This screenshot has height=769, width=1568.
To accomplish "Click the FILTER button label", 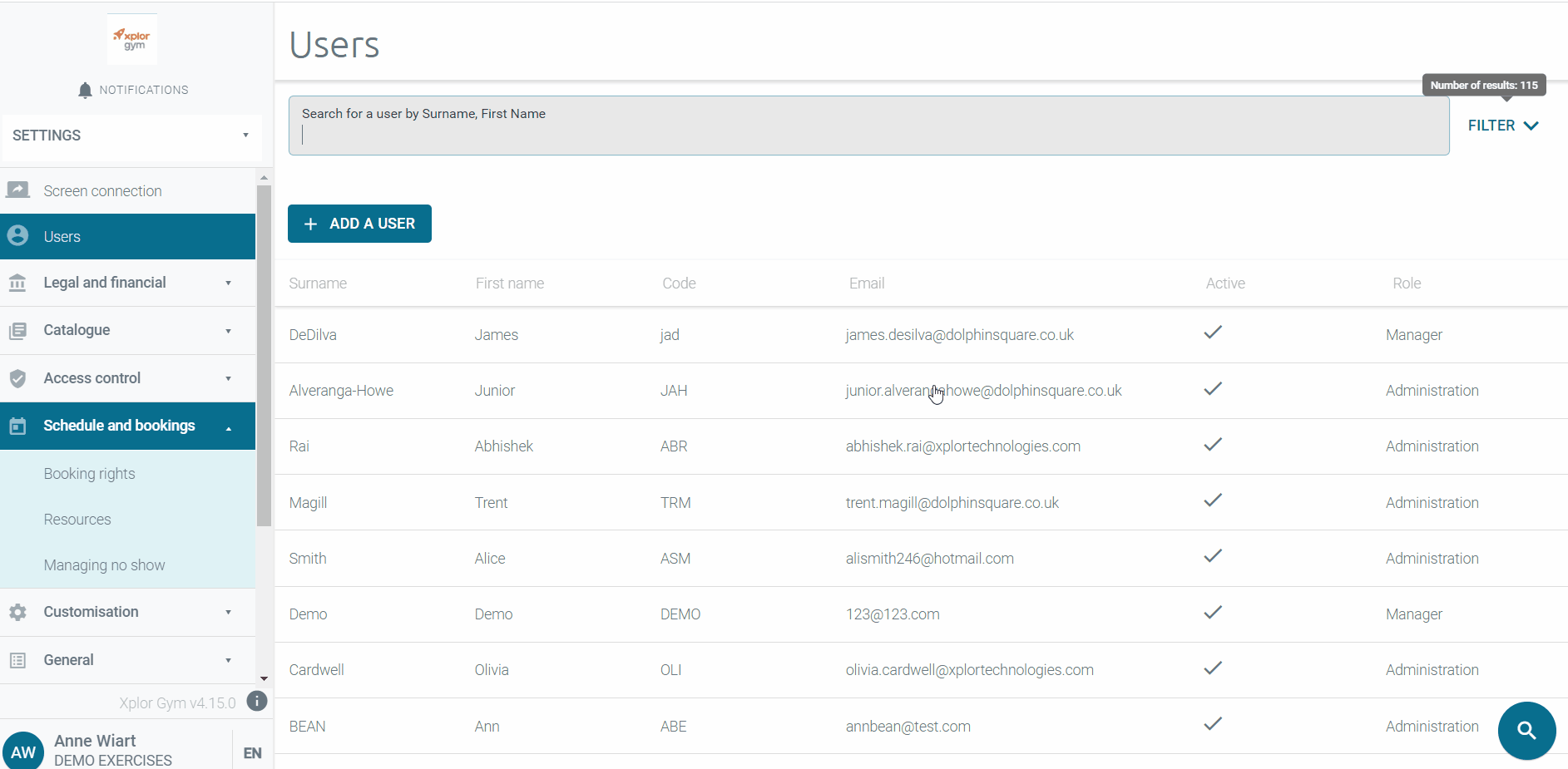I will pyautogui.click(x=1491, y=126).
